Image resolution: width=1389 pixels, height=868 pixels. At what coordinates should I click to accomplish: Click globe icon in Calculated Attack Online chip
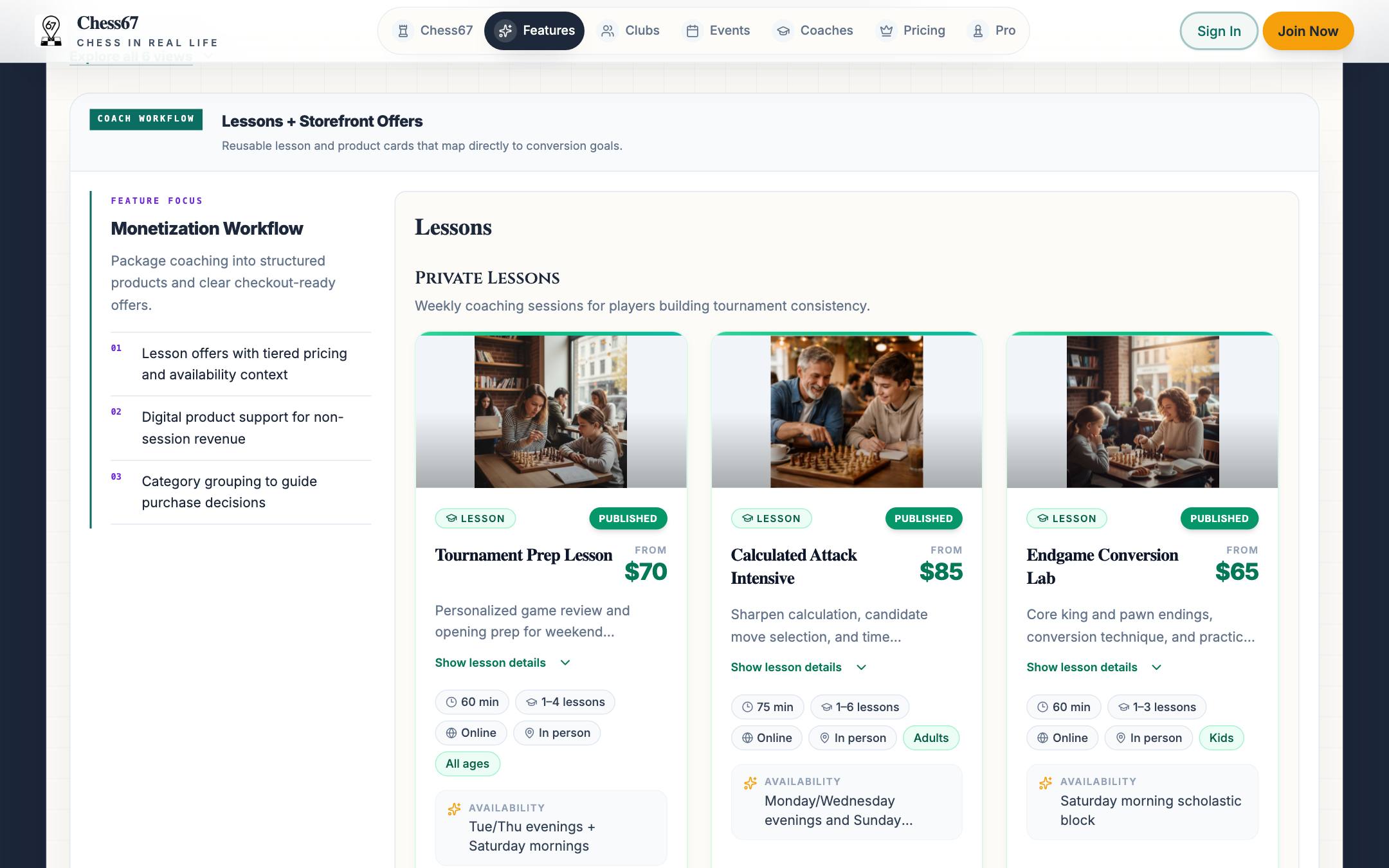747,738
